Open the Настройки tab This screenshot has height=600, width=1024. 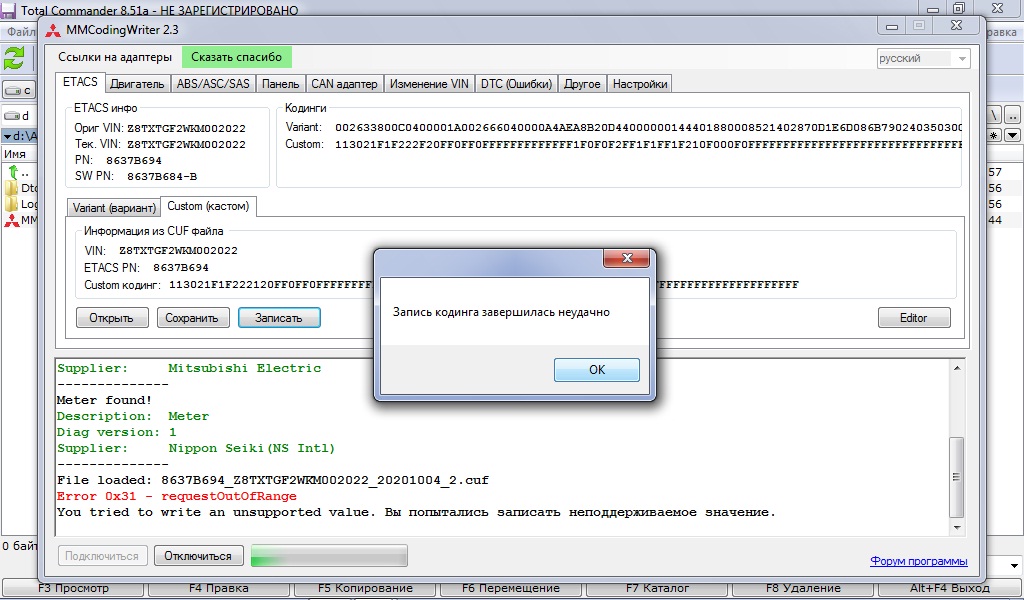point(640,84)
